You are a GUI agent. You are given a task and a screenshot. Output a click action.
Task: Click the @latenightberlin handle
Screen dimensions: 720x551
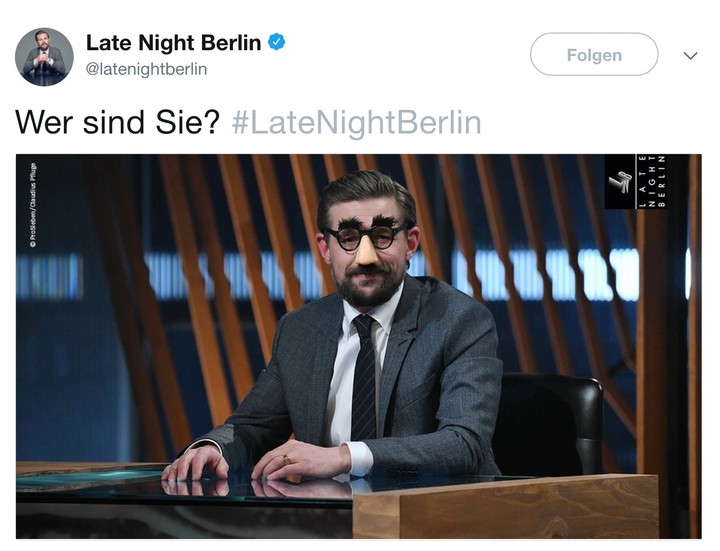pyautogui.click(x=146, y=69)
